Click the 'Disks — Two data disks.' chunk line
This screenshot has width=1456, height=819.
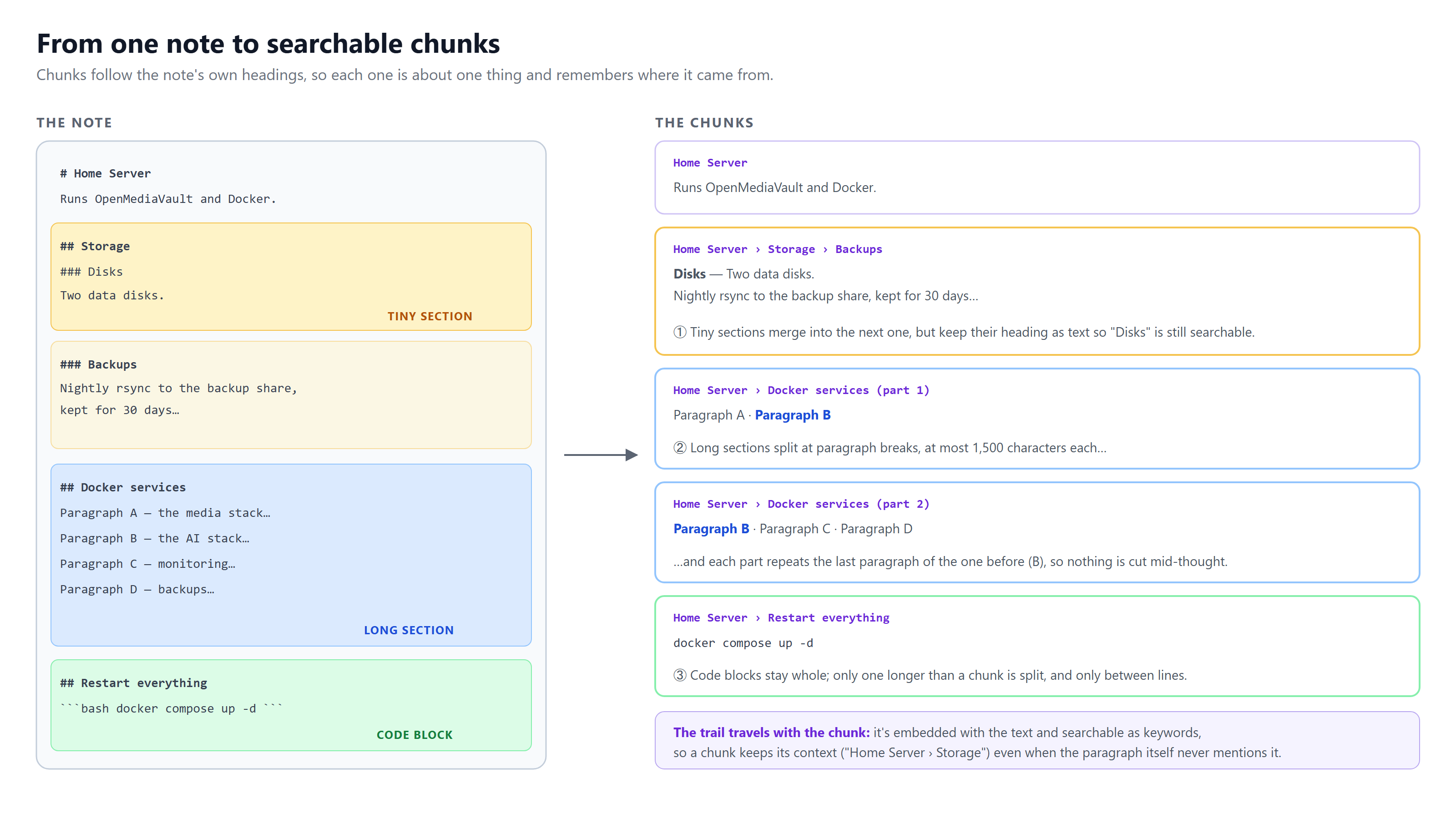743,273
